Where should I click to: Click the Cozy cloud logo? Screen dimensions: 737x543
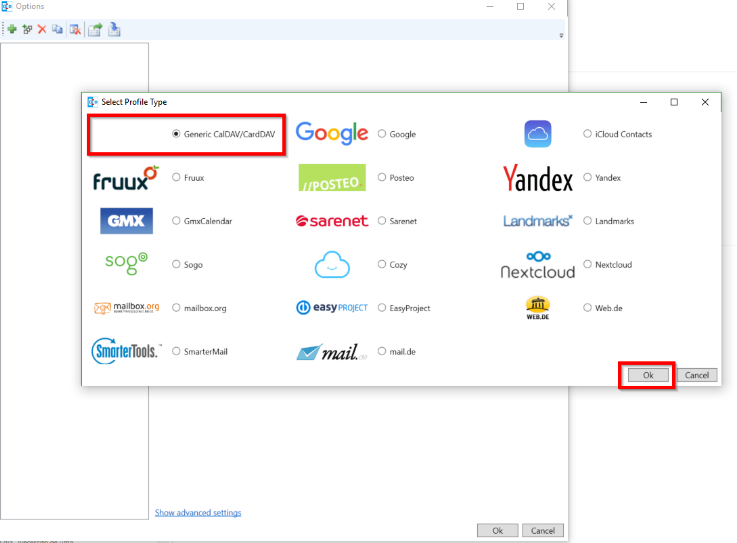(332, 264)
